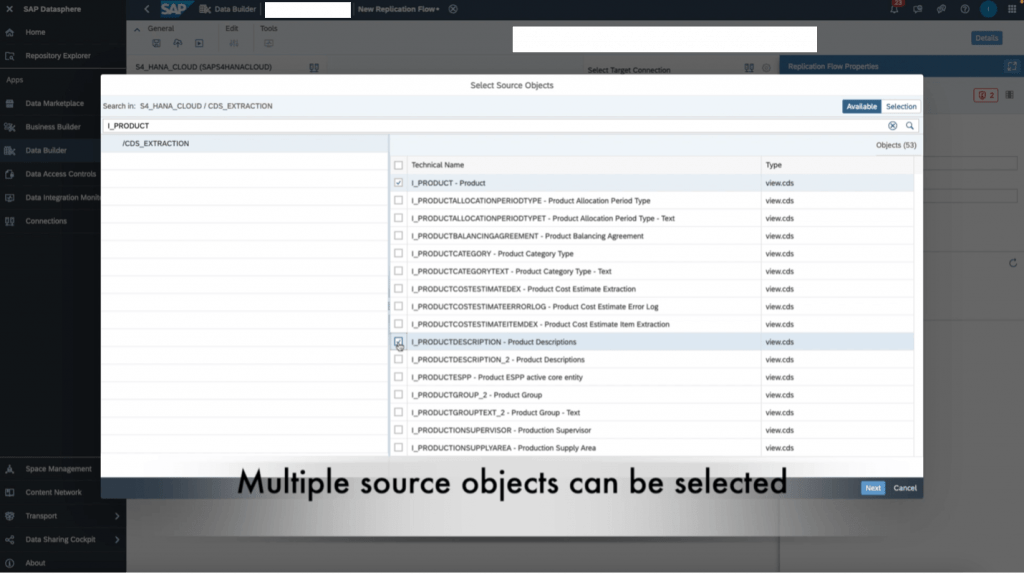The image size is (1024, 575).
Task: Check I_PRODUCTBALANCINGAGREEMENT checkbox
Action: coord(398,236)
